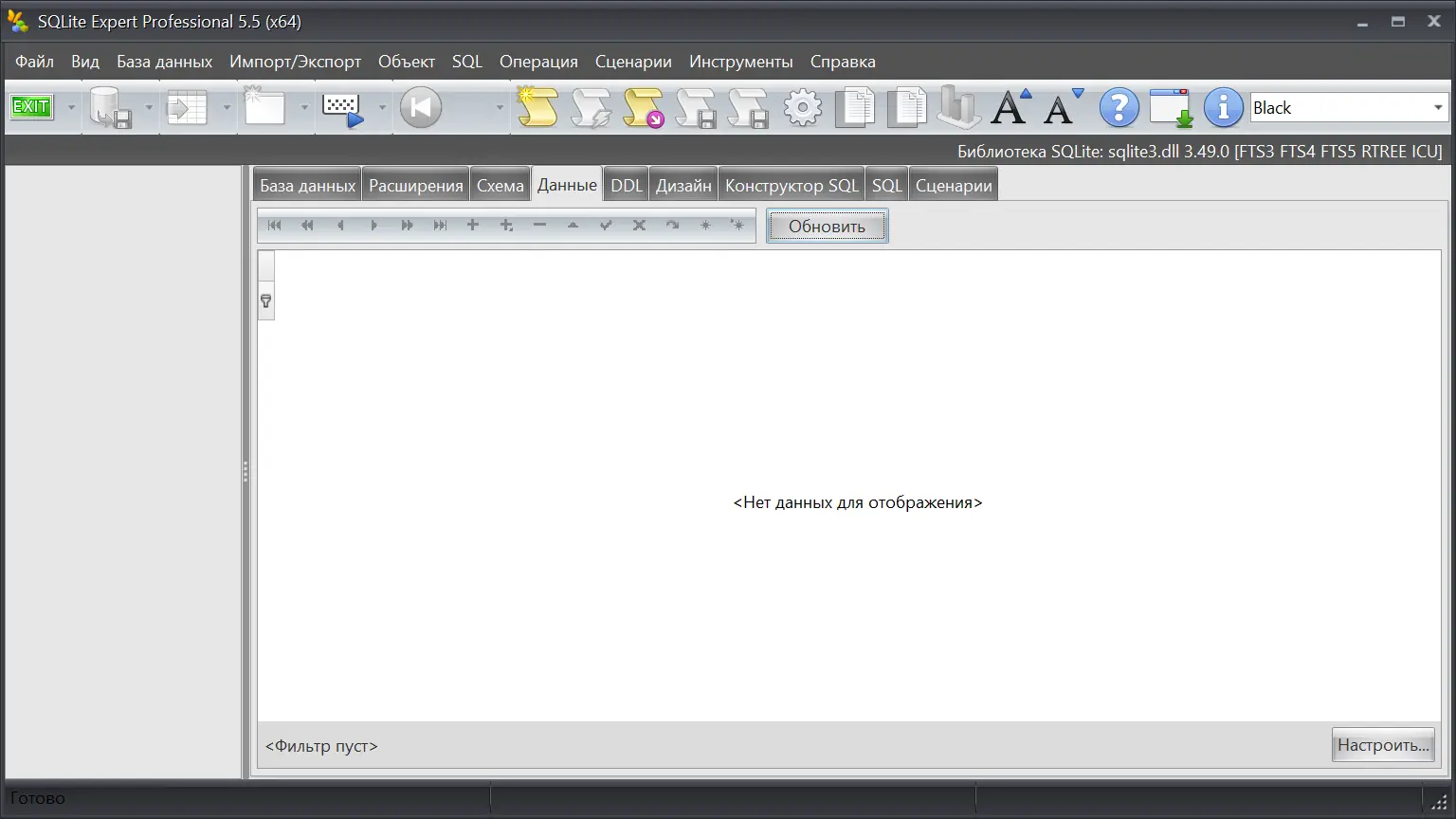Click the window with green download arrow
The image size is (1456, 819).
tap(1172, 107)
